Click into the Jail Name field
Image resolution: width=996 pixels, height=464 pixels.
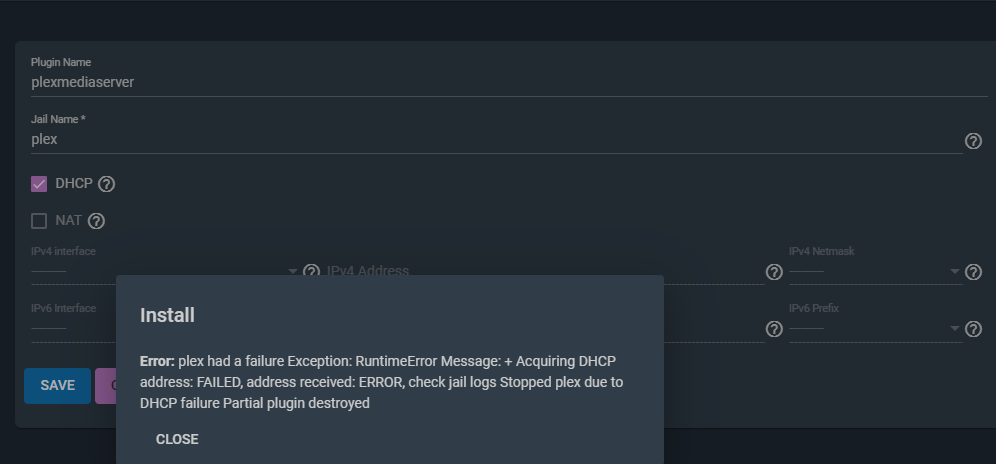coord(497,140)
